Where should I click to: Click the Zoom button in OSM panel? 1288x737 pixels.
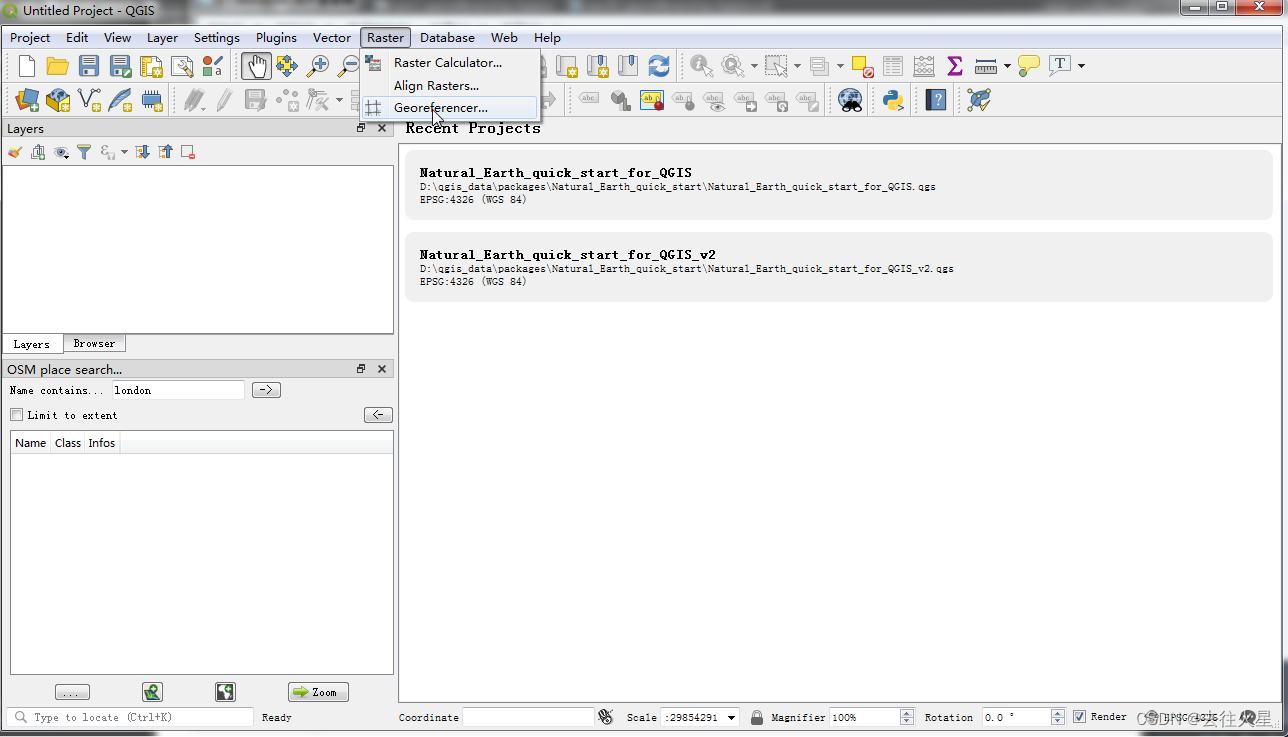[x=318, y=692]
